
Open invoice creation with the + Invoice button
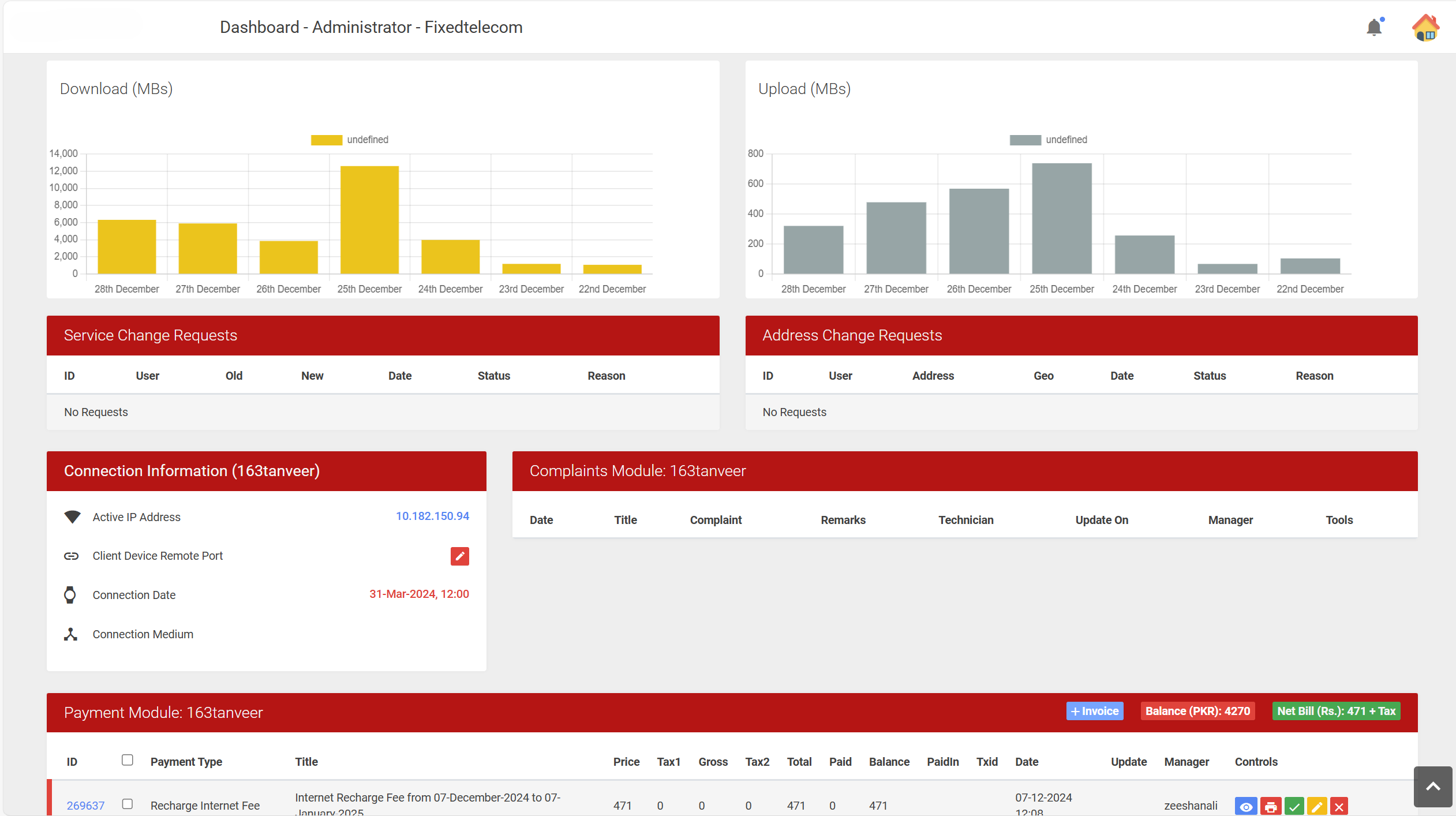click(1094, 711)
